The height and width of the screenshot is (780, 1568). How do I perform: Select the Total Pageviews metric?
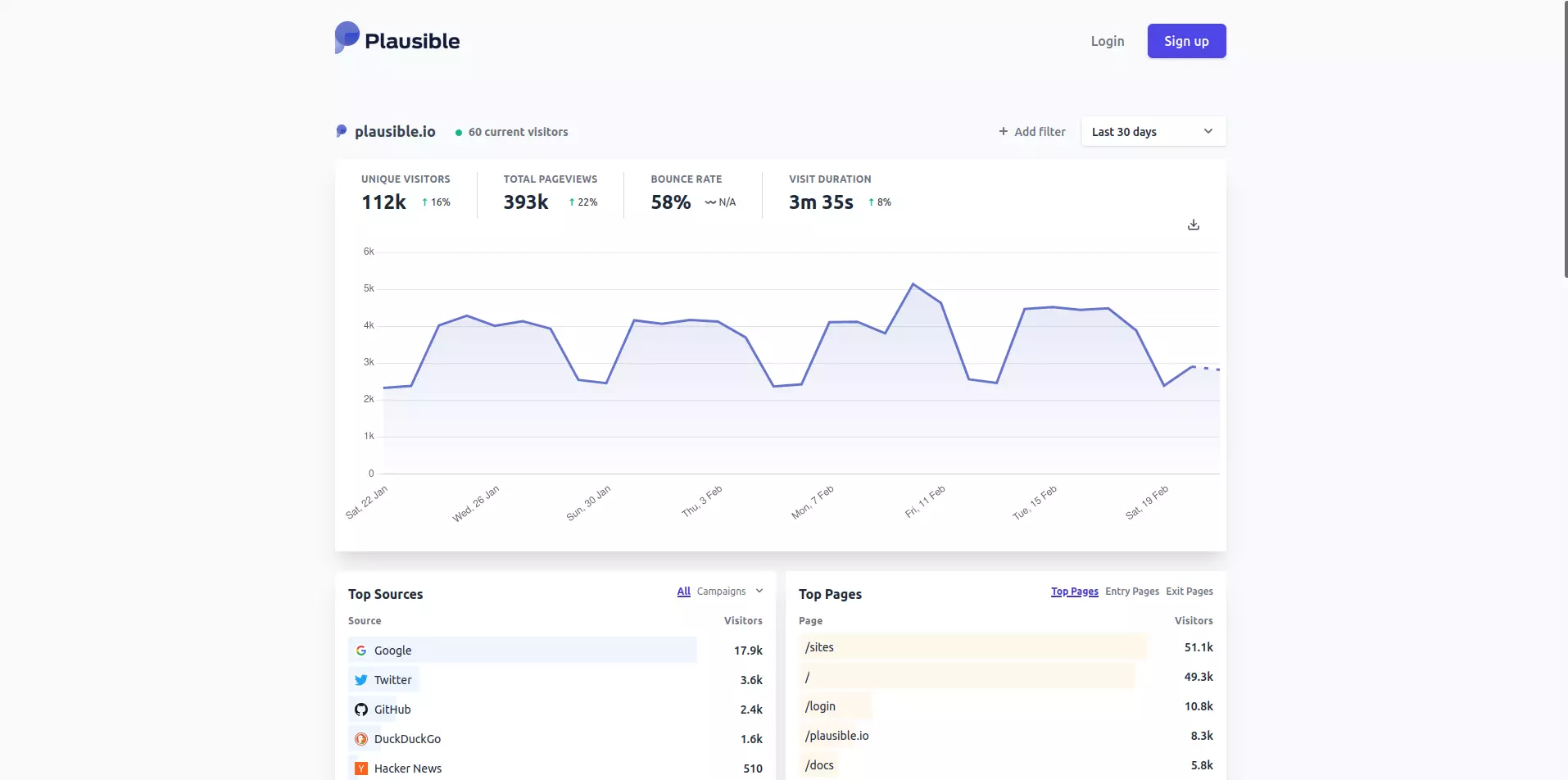[x=551, y=193]
